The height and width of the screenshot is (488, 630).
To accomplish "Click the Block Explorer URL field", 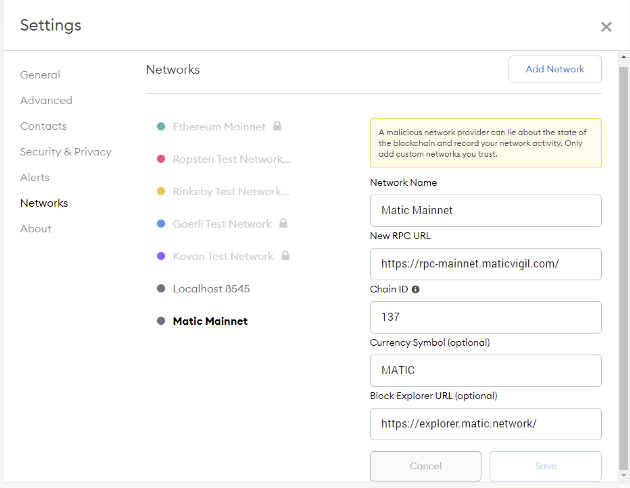I will 485,424.
